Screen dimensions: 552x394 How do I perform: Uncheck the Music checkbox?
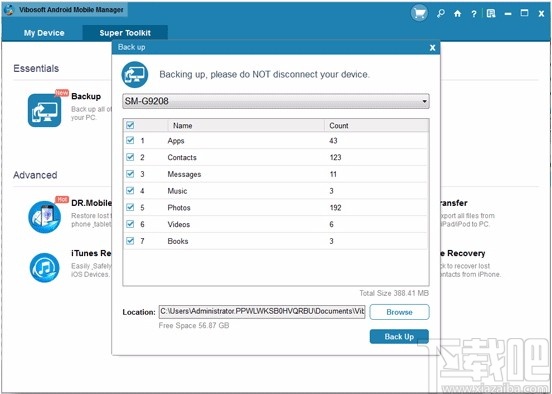pyautogui.click(x=130, y=190)
